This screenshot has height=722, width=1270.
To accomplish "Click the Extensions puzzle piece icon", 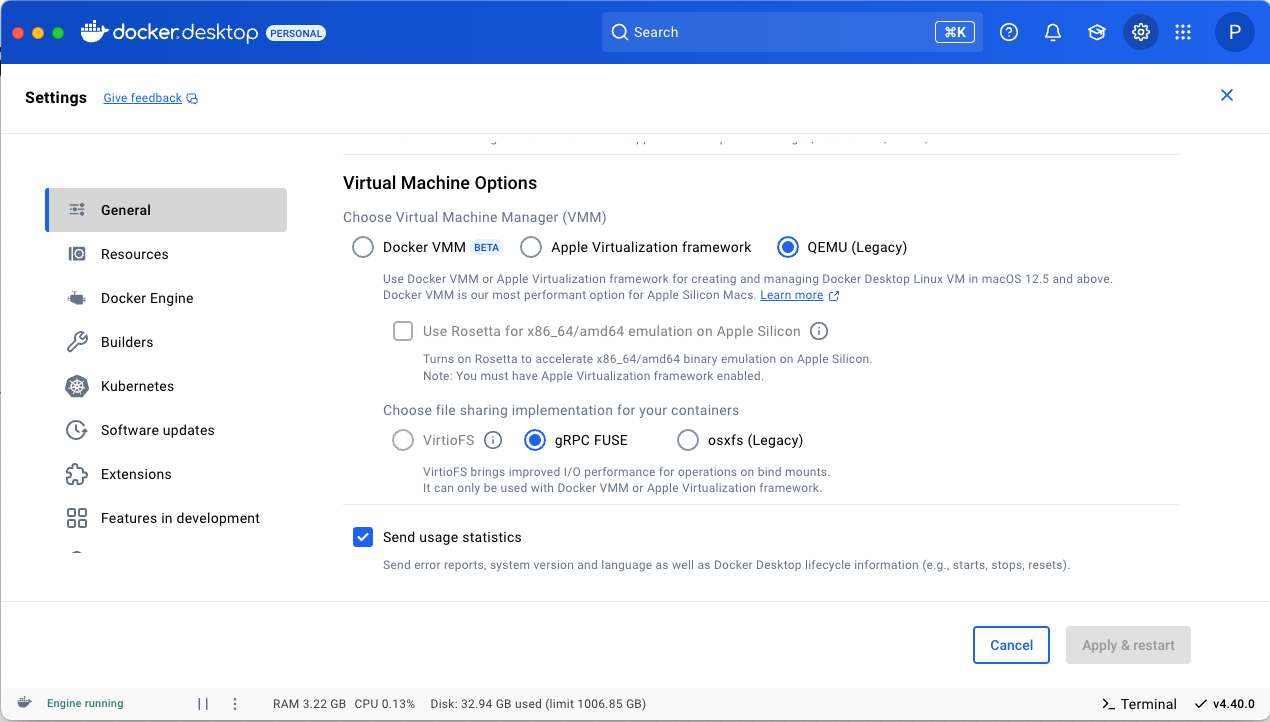I will pos(77,474).
